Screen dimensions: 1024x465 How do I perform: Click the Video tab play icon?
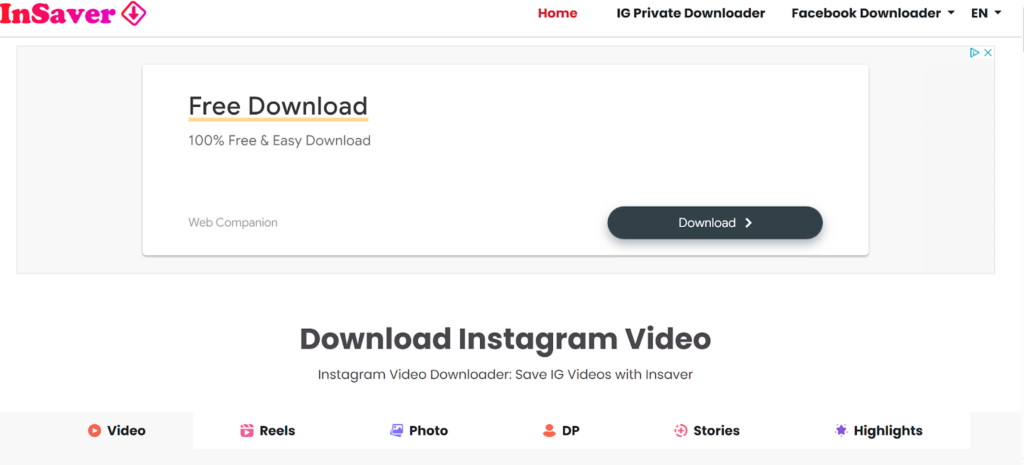pos(94,430)
